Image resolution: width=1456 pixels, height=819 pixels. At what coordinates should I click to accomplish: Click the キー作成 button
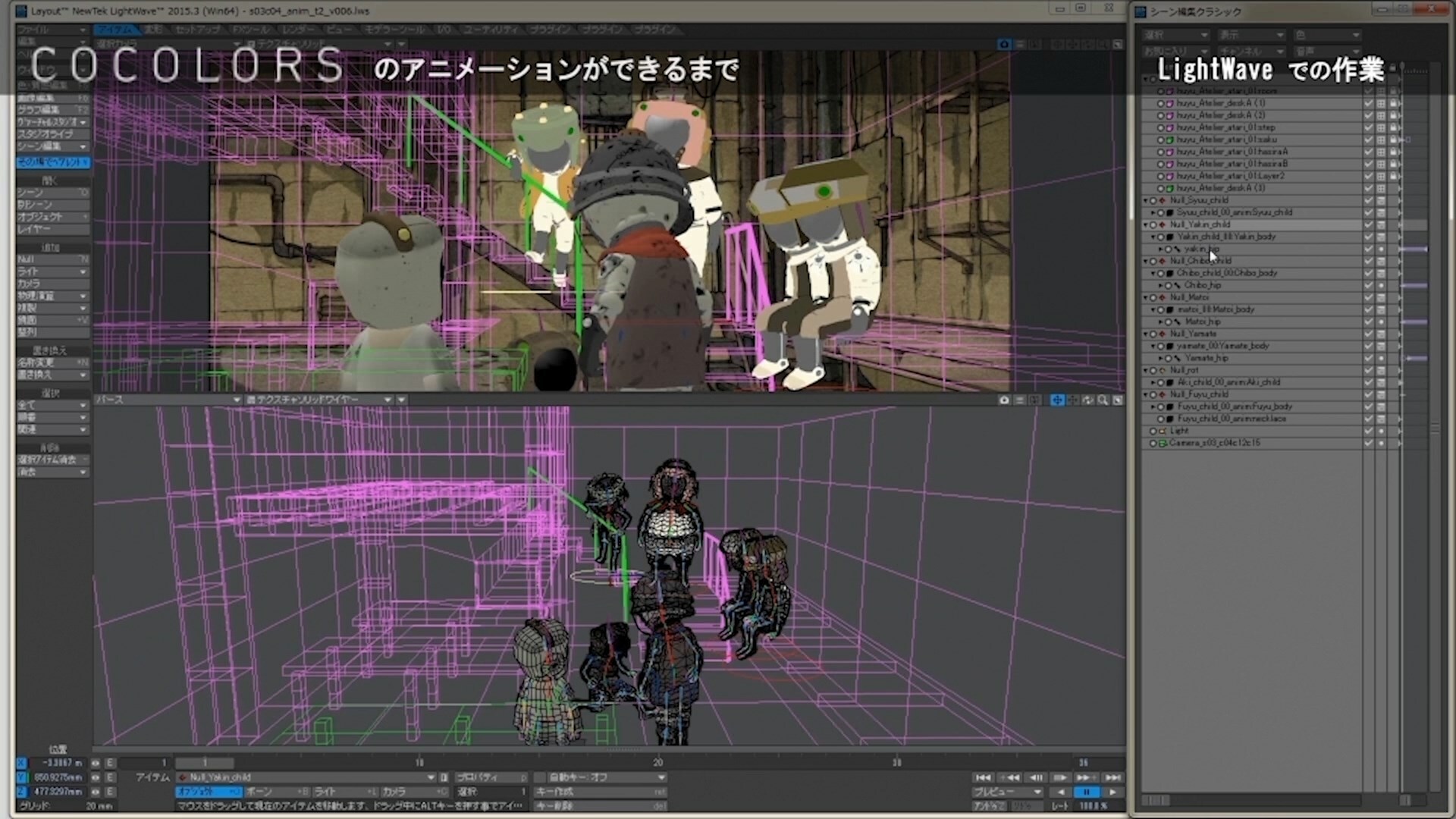[x=599, y=792]
